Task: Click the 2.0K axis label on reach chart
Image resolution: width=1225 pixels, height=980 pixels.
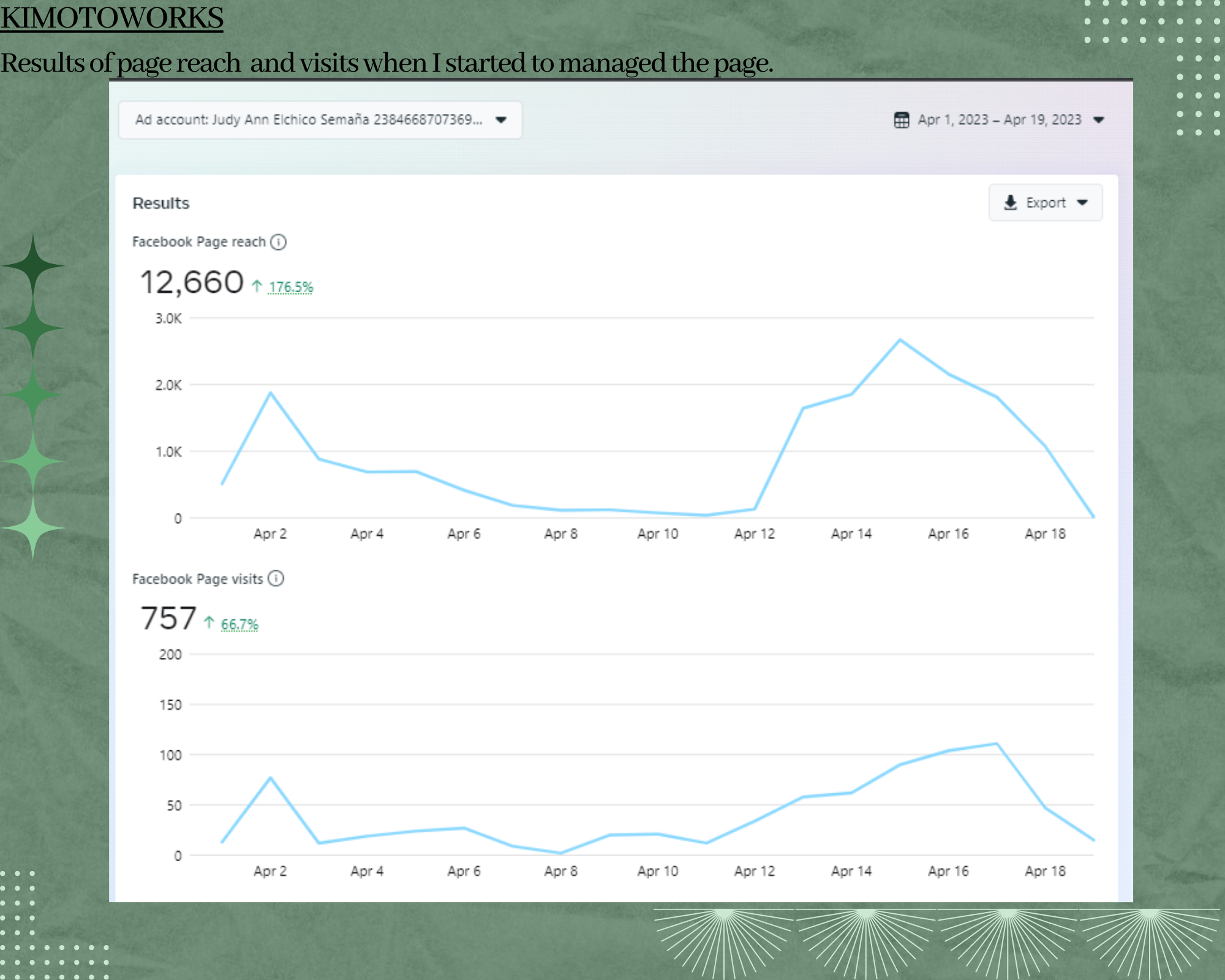Action: click(168, 385)
